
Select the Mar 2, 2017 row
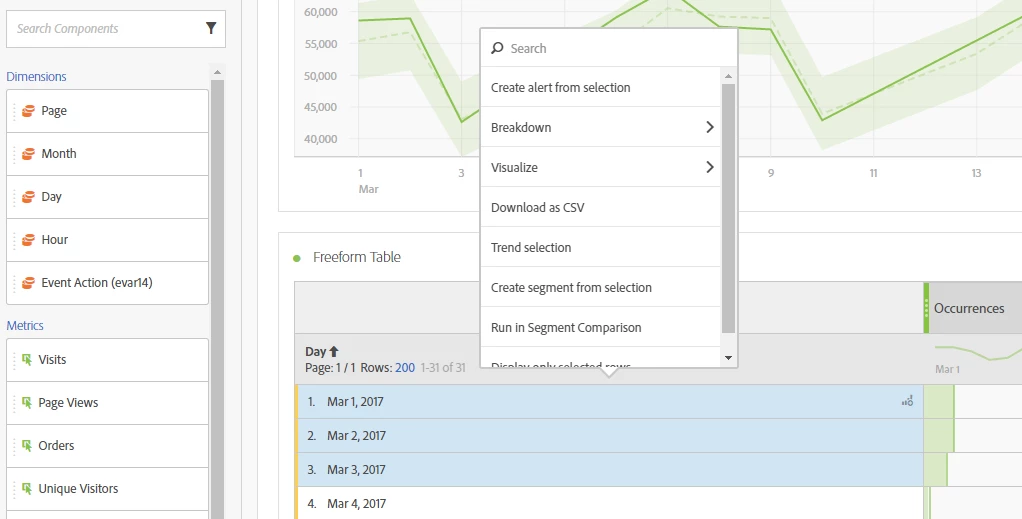tap(609, 436)
